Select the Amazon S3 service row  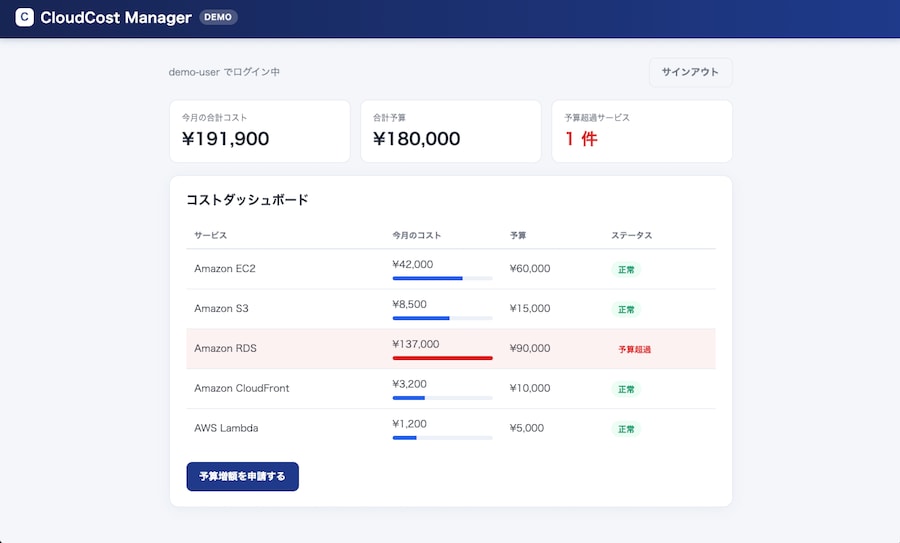(x=451, y=309)
